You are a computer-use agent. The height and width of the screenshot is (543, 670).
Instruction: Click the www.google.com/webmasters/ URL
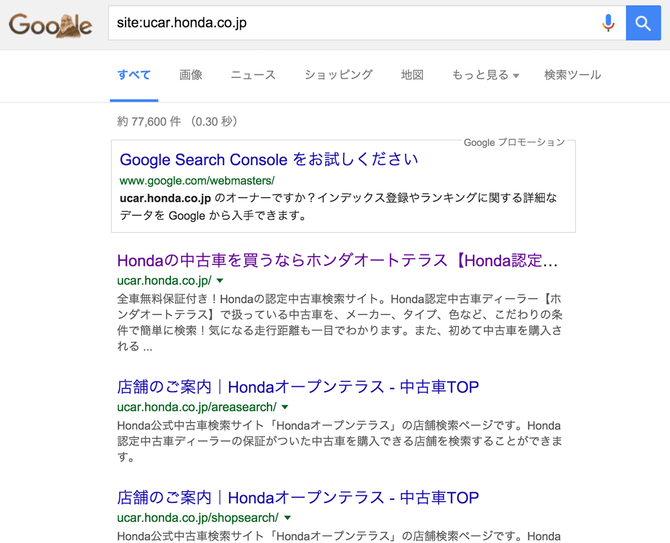point(197,181)
